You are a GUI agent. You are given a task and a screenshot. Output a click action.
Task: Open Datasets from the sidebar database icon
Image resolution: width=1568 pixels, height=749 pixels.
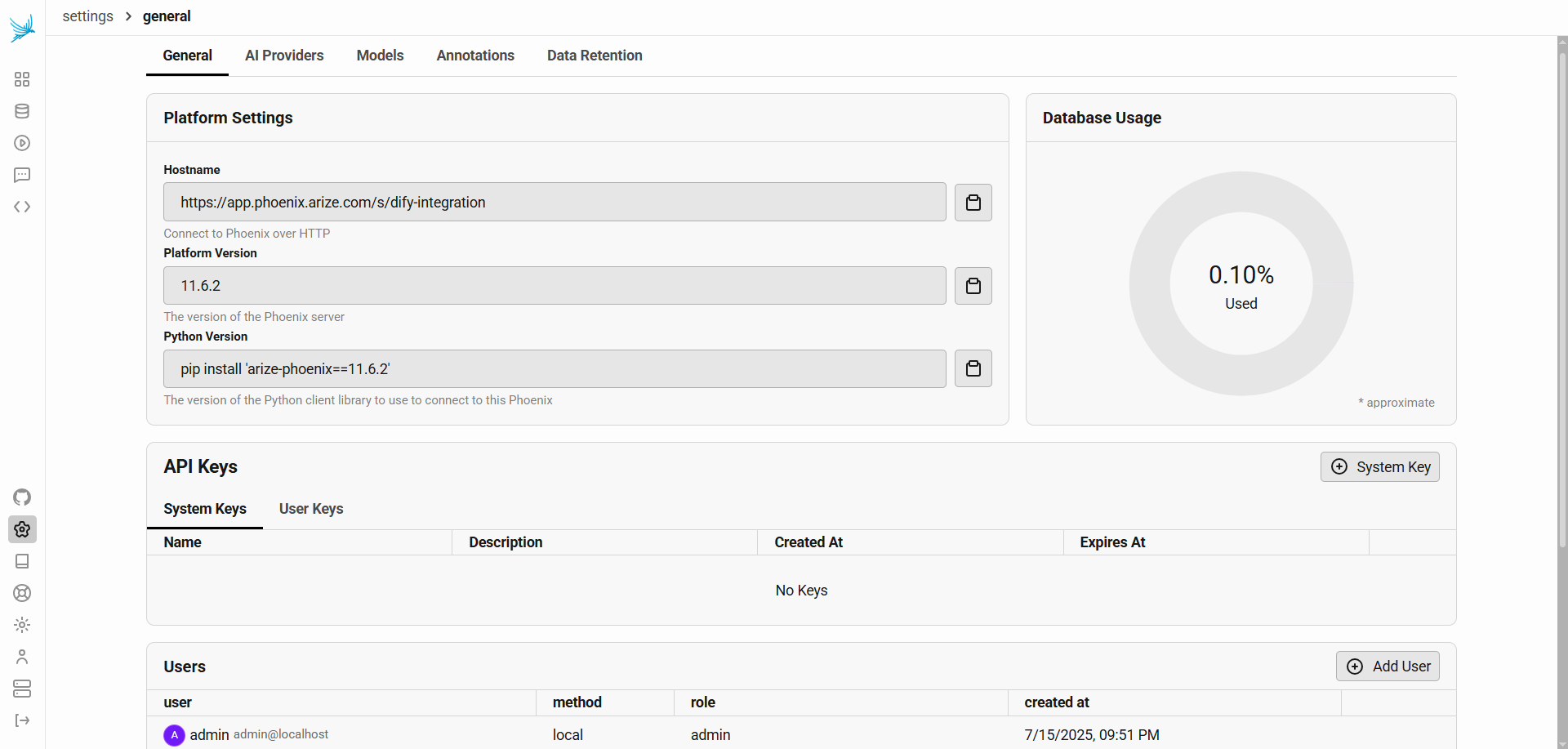(x=22, y=111)
